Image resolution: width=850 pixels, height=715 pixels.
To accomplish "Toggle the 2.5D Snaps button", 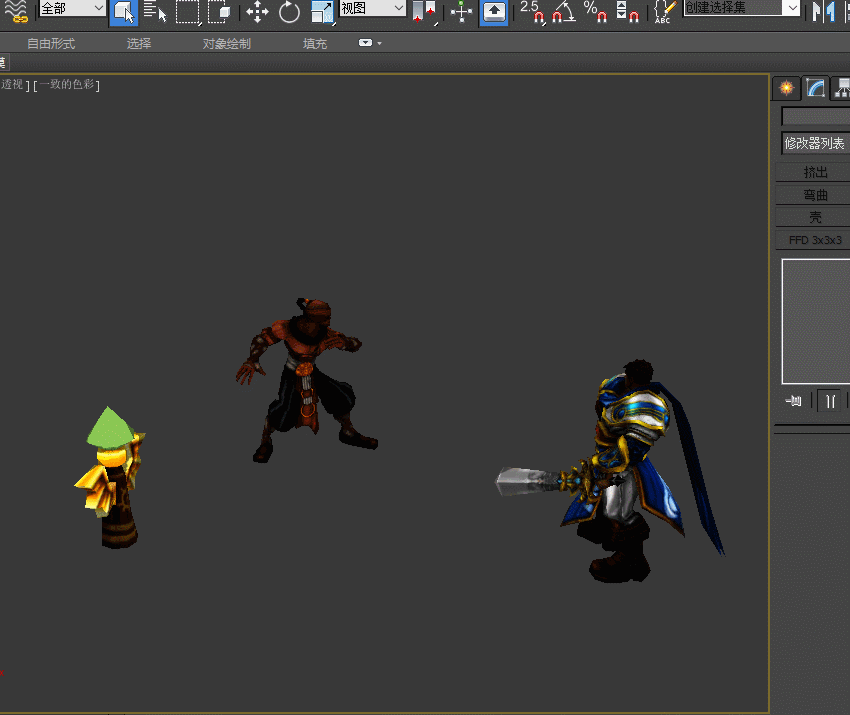I will [x=534, y=12].
